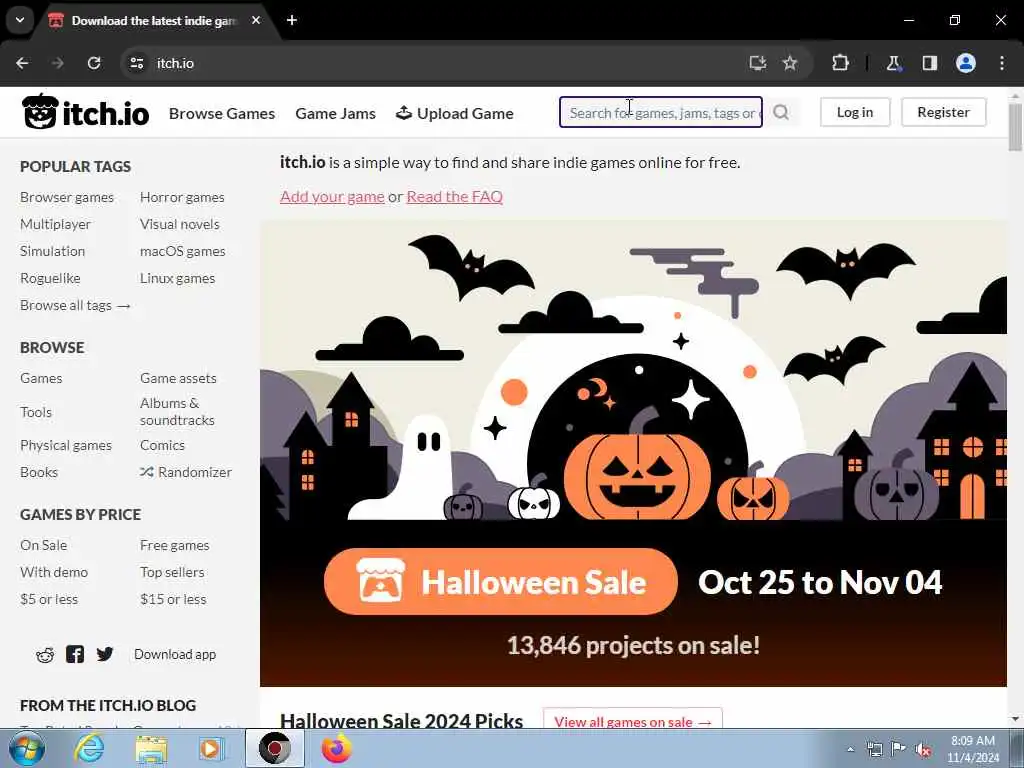Viewport: 1024px width, 768px height.
Task: Show Free games
Action: click(175, 545)
